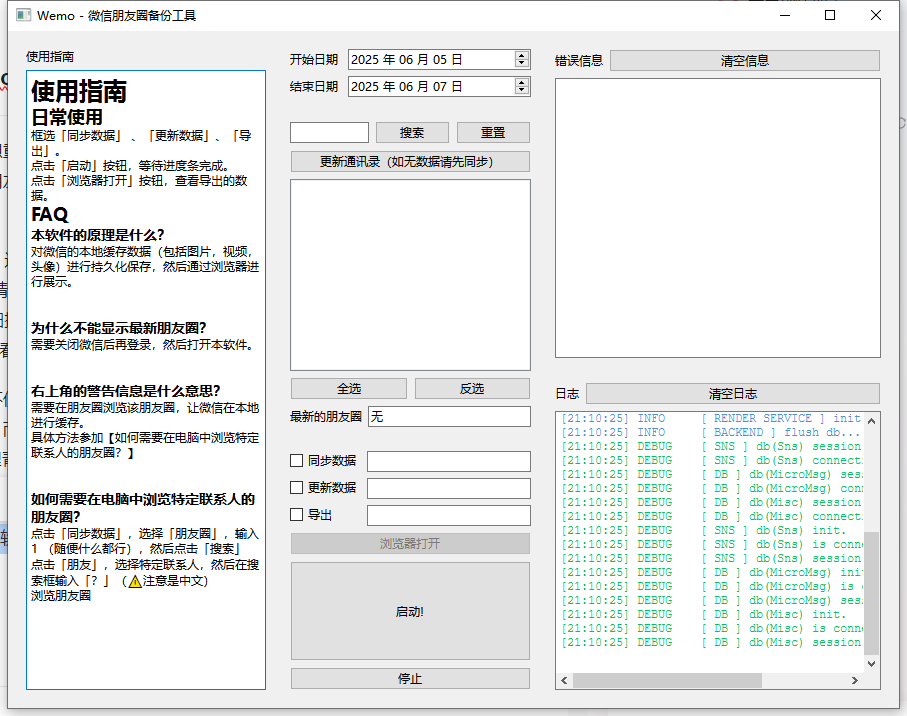Click the log panel's scroll up arrow
Screen dimensions: 907x716
point(872,421)
